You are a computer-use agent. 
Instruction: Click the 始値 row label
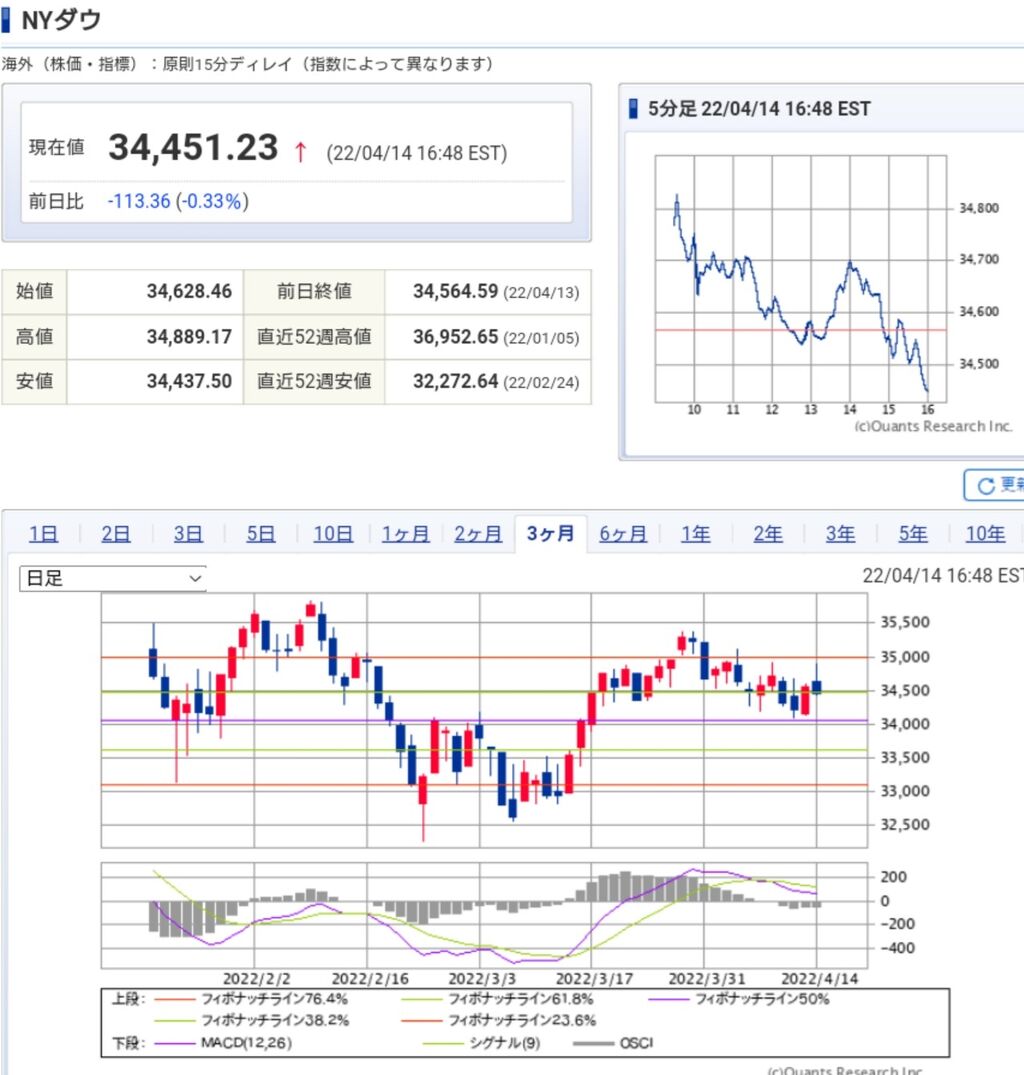click(x=34, y=291)
